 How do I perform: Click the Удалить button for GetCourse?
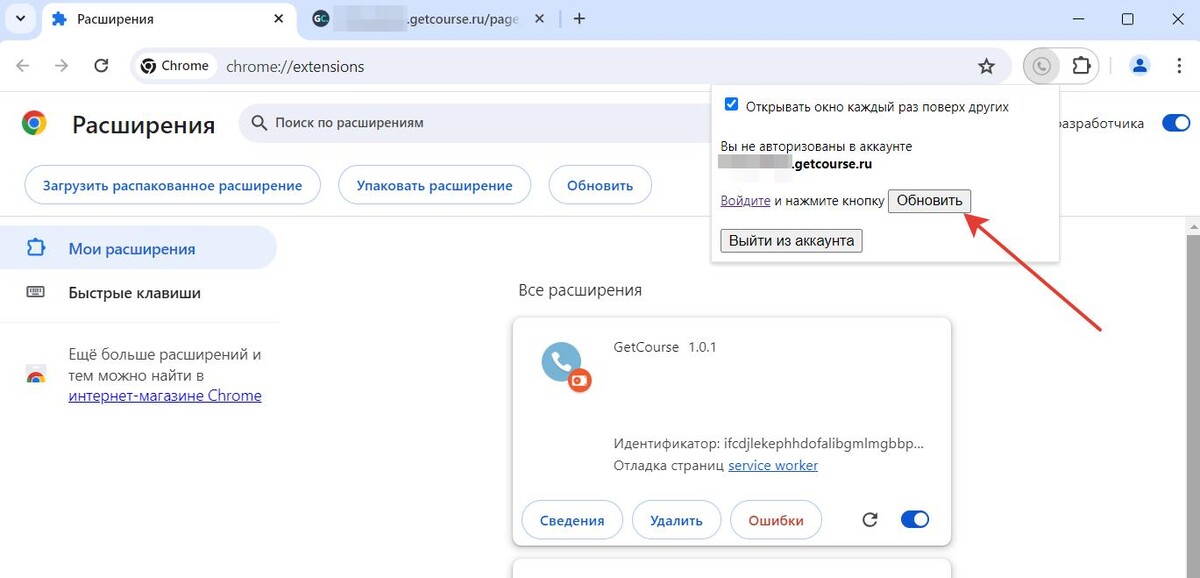[676, 520]
